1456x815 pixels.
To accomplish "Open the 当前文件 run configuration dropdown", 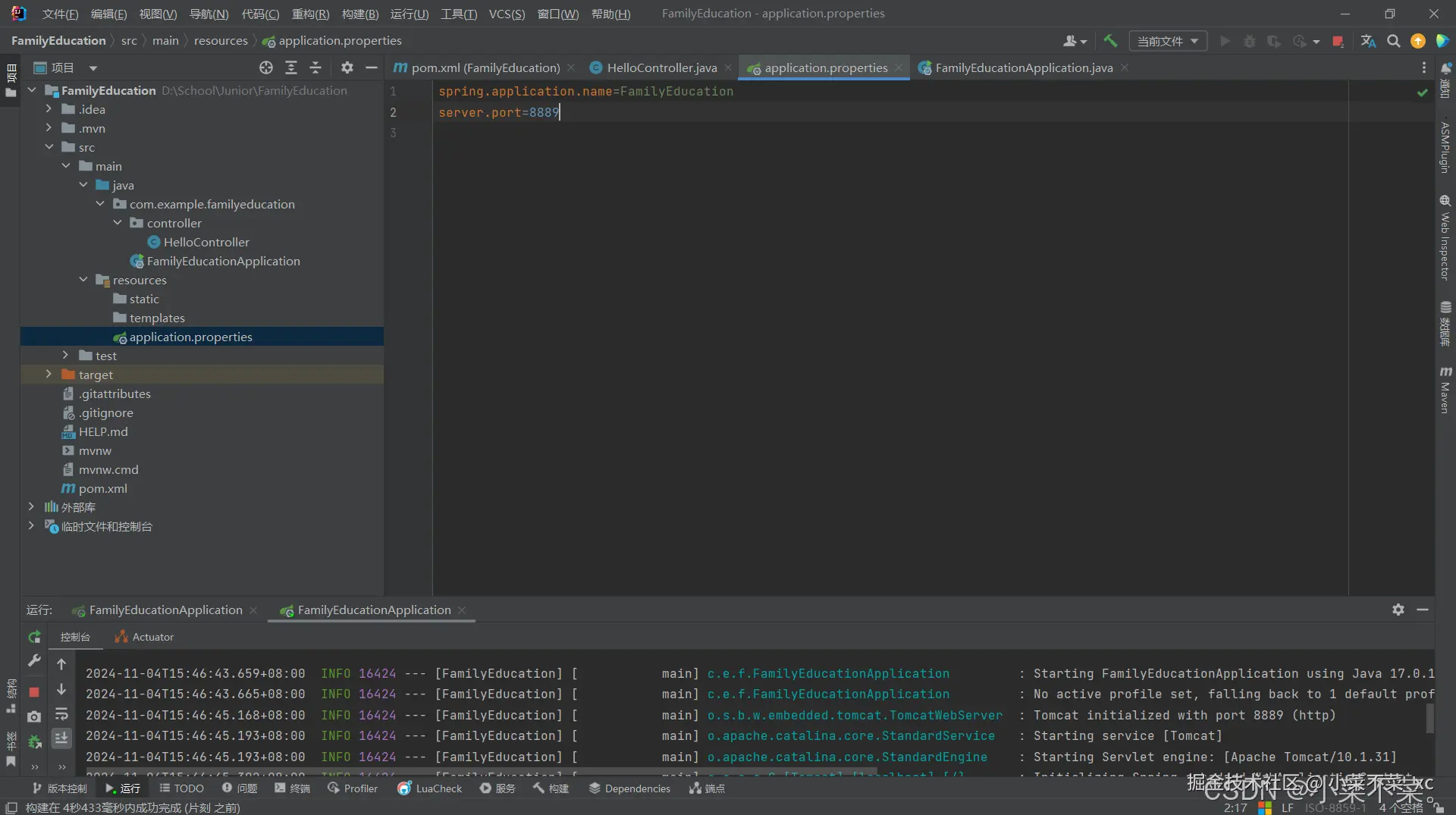I will point(1167,41).
